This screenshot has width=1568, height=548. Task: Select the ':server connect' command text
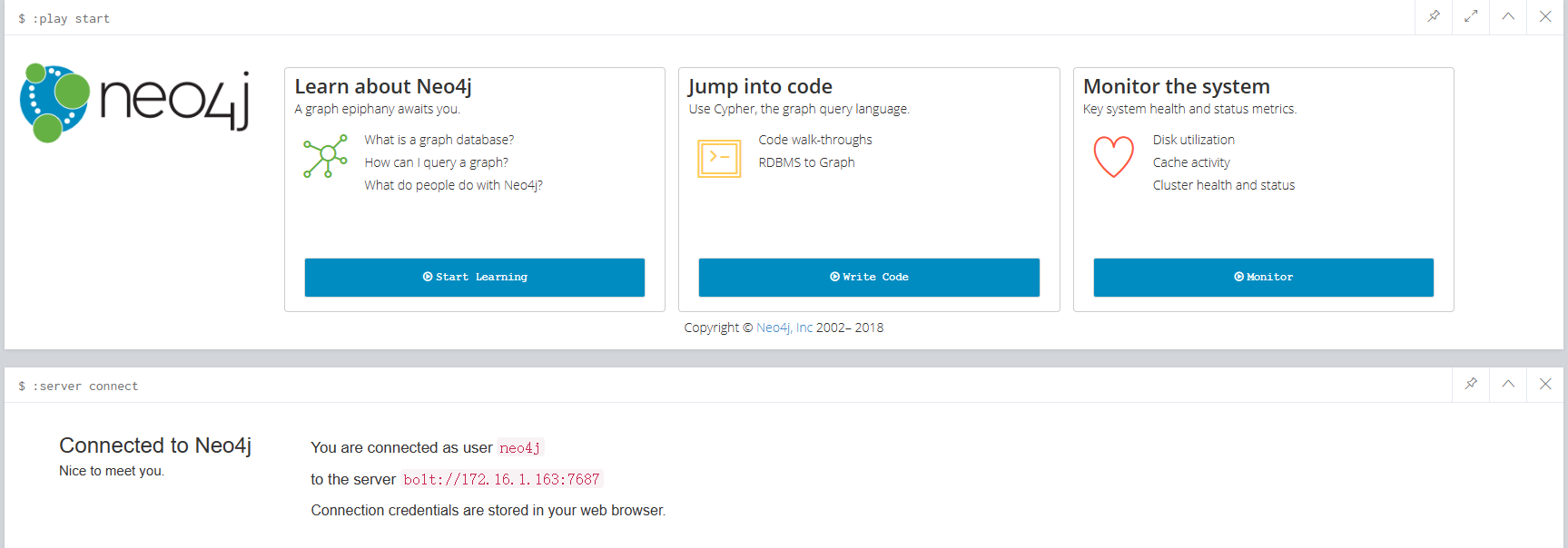tap(85, 386)
